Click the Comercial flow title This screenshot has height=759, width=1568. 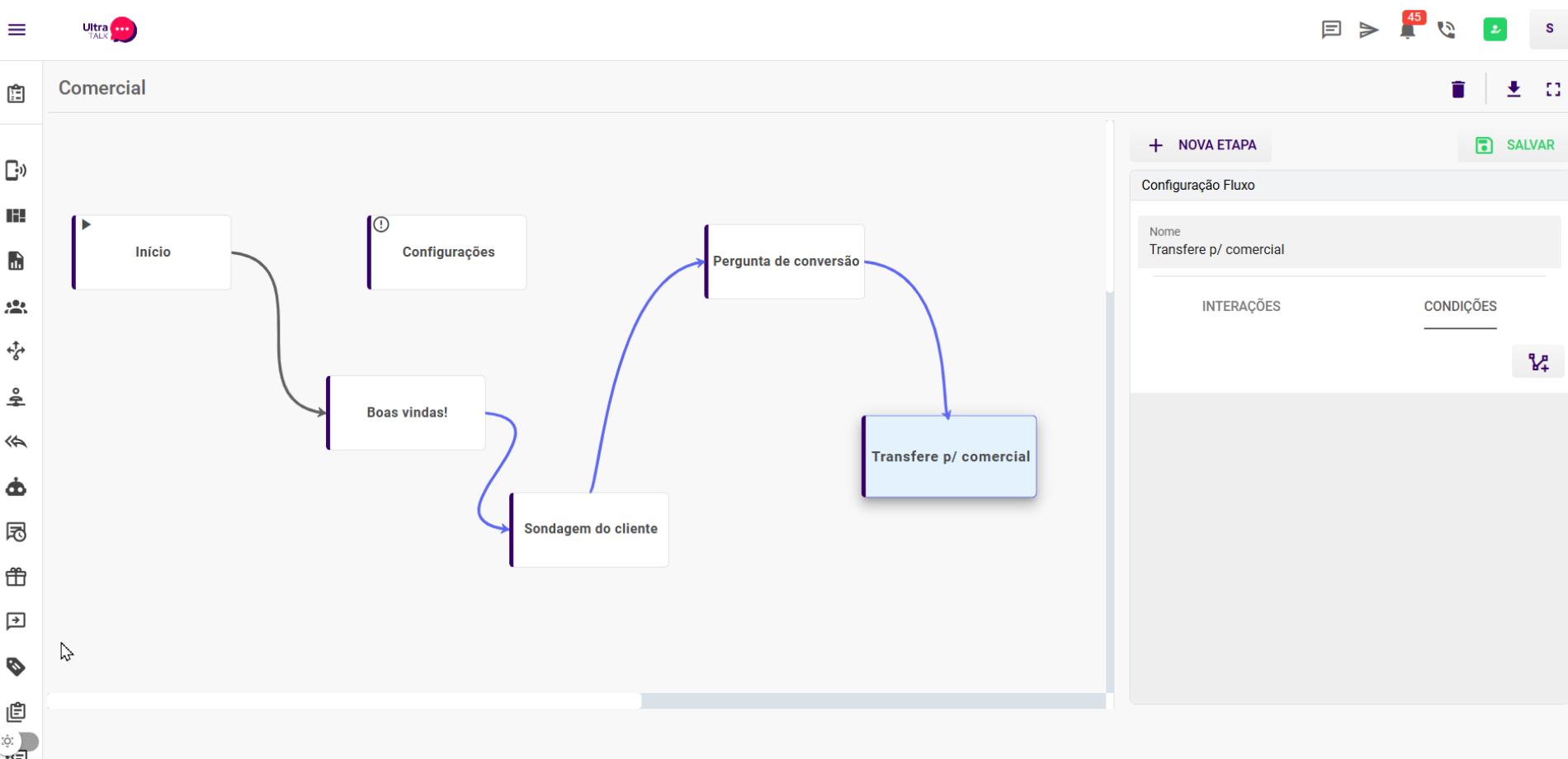[102, 88]
